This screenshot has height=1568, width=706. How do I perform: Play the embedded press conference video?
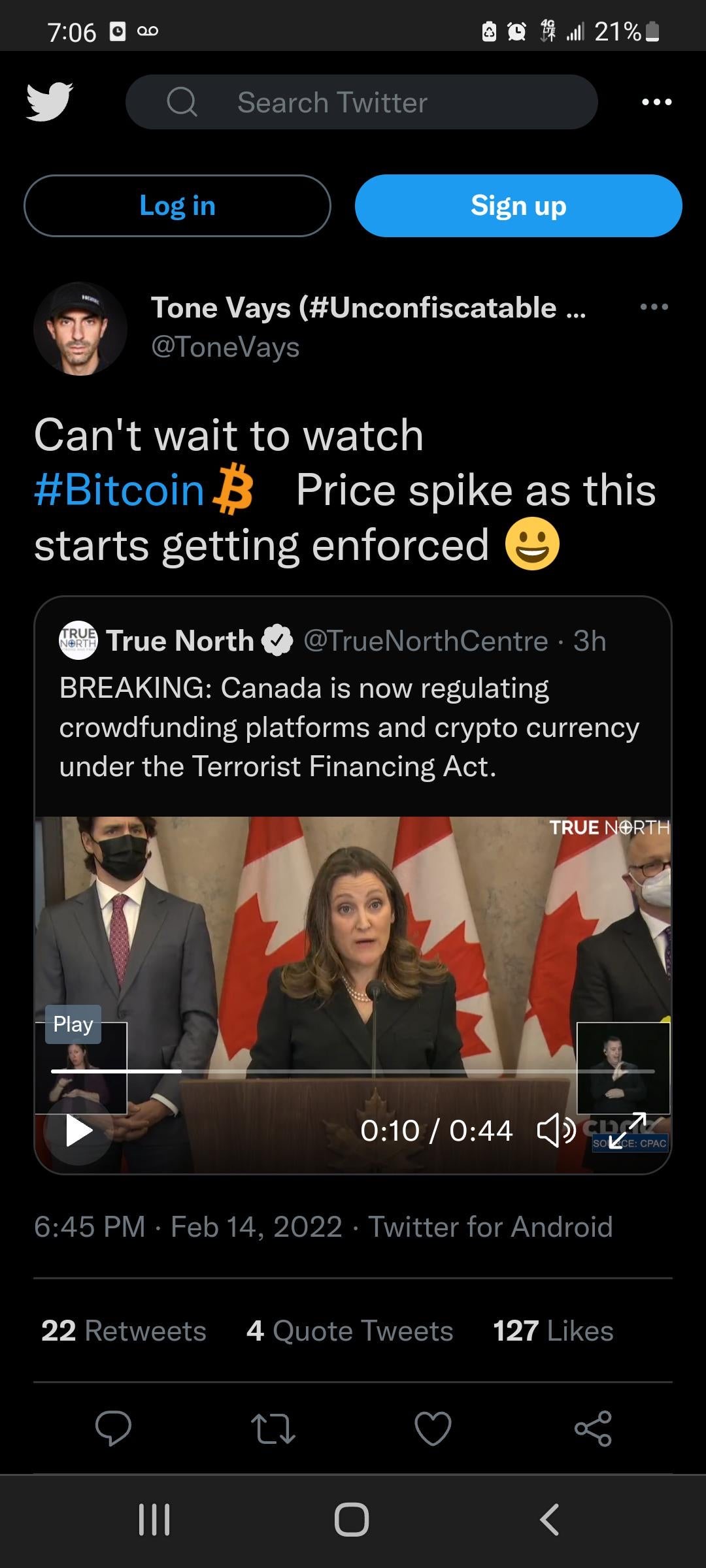tap(79, 1131)
